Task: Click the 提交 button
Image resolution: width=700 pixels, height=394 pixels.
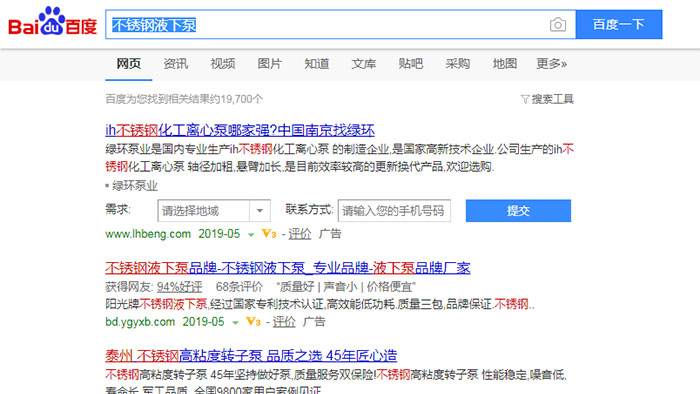Action: pyautogui.click(x=518, y=211)
